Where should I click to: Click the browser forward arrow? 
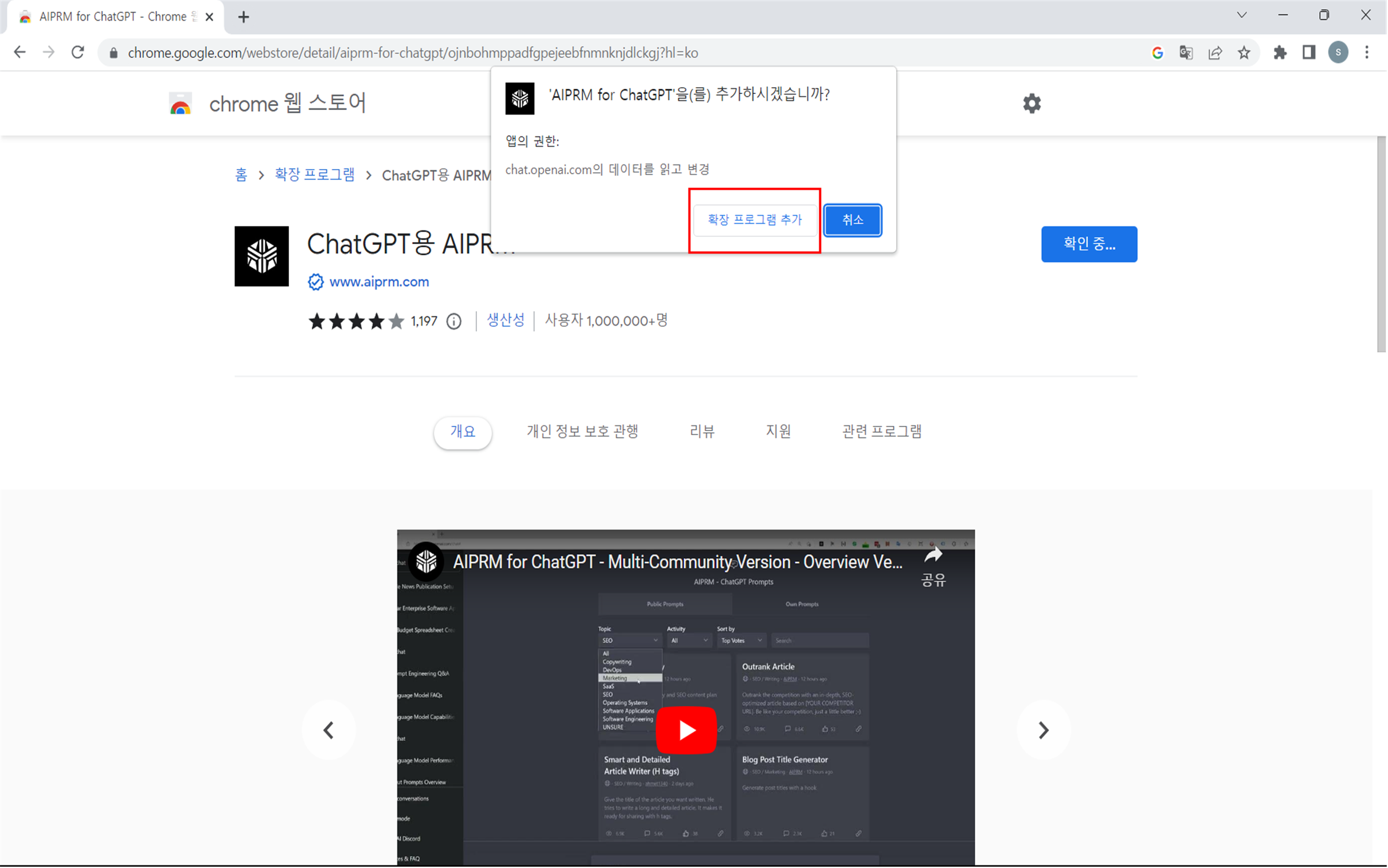click(x=49, y=52)
